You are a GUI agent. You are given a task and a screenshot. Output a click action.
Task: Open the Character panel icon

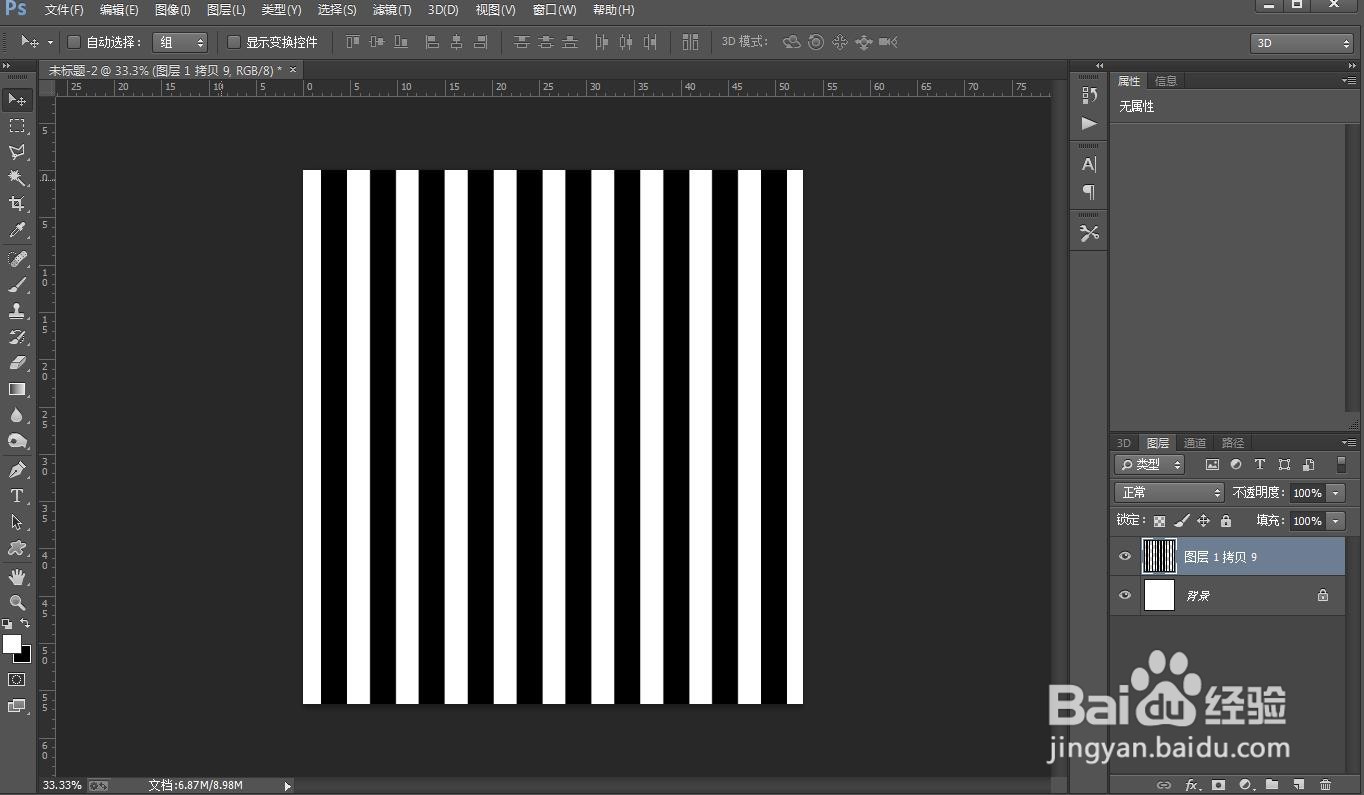click(1089, 165)
